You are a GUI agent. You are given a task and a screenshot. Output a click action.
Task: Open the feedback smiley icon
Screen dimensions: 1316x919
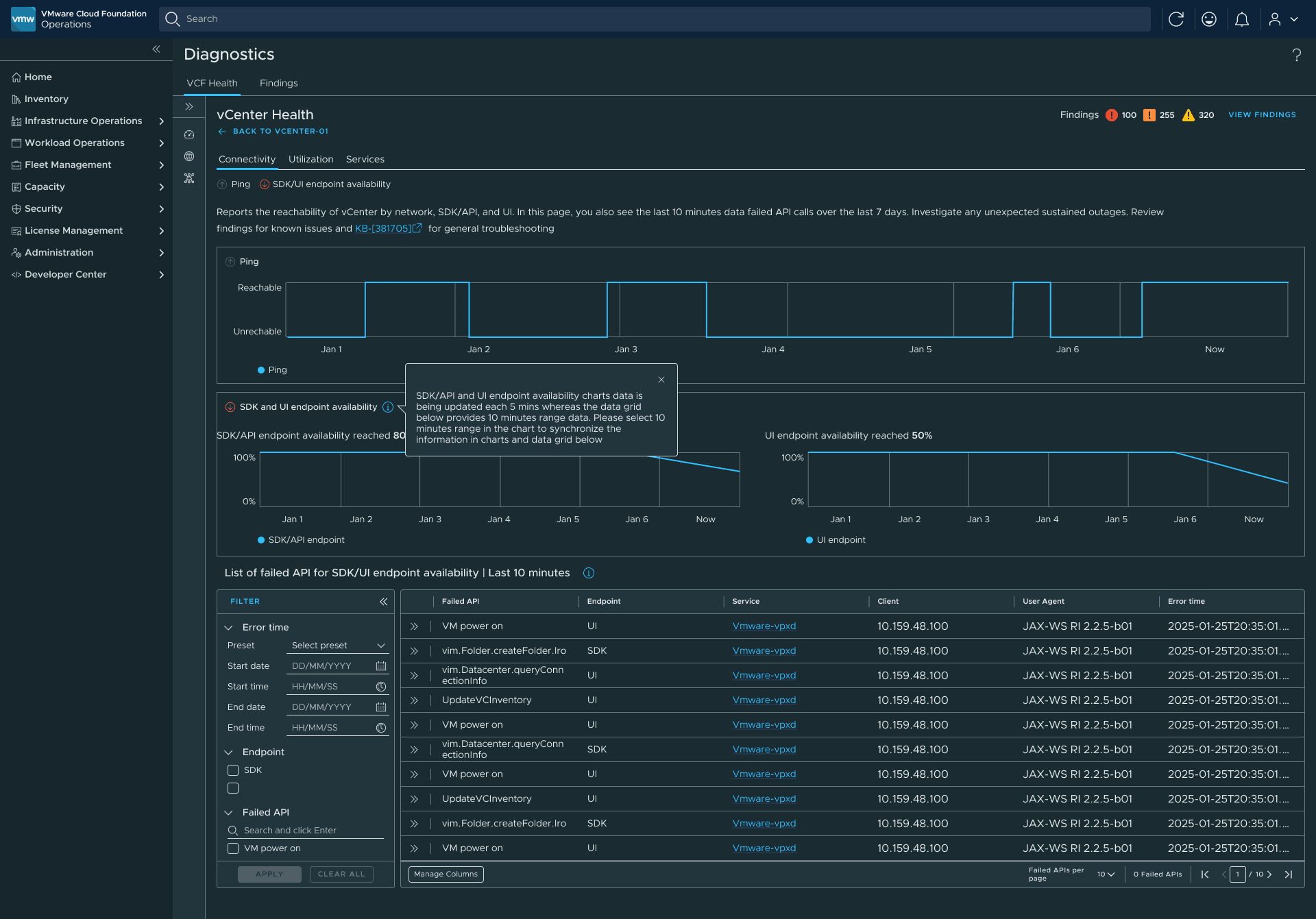point(1209,19)
